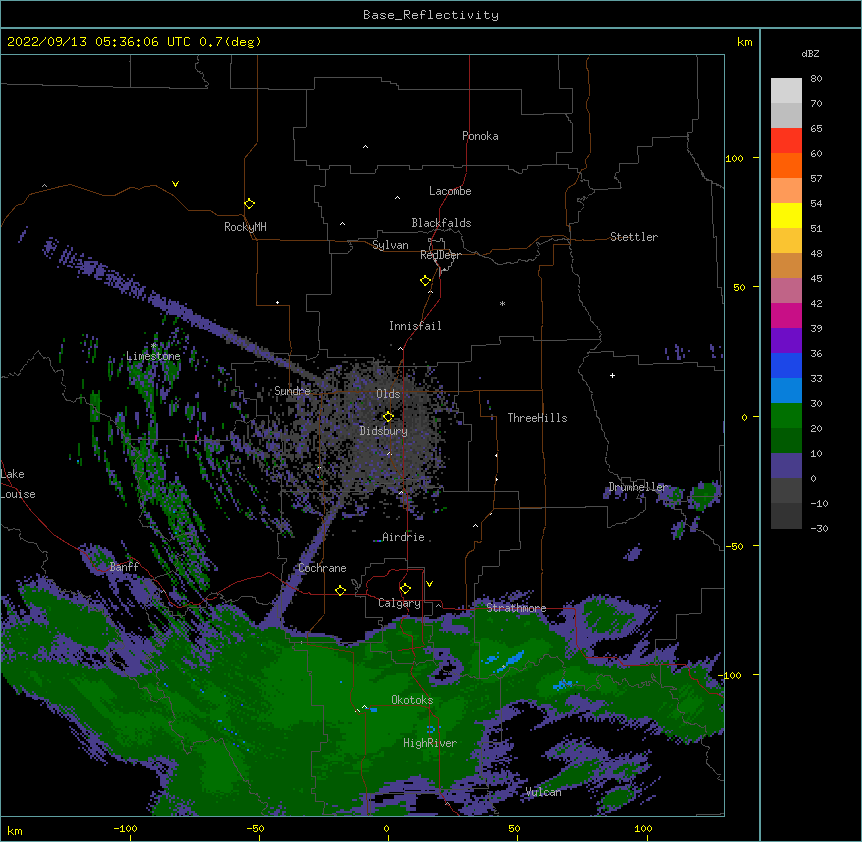Select the Cochrane label
Screen dimensions: 862x842
click(322, 568)
